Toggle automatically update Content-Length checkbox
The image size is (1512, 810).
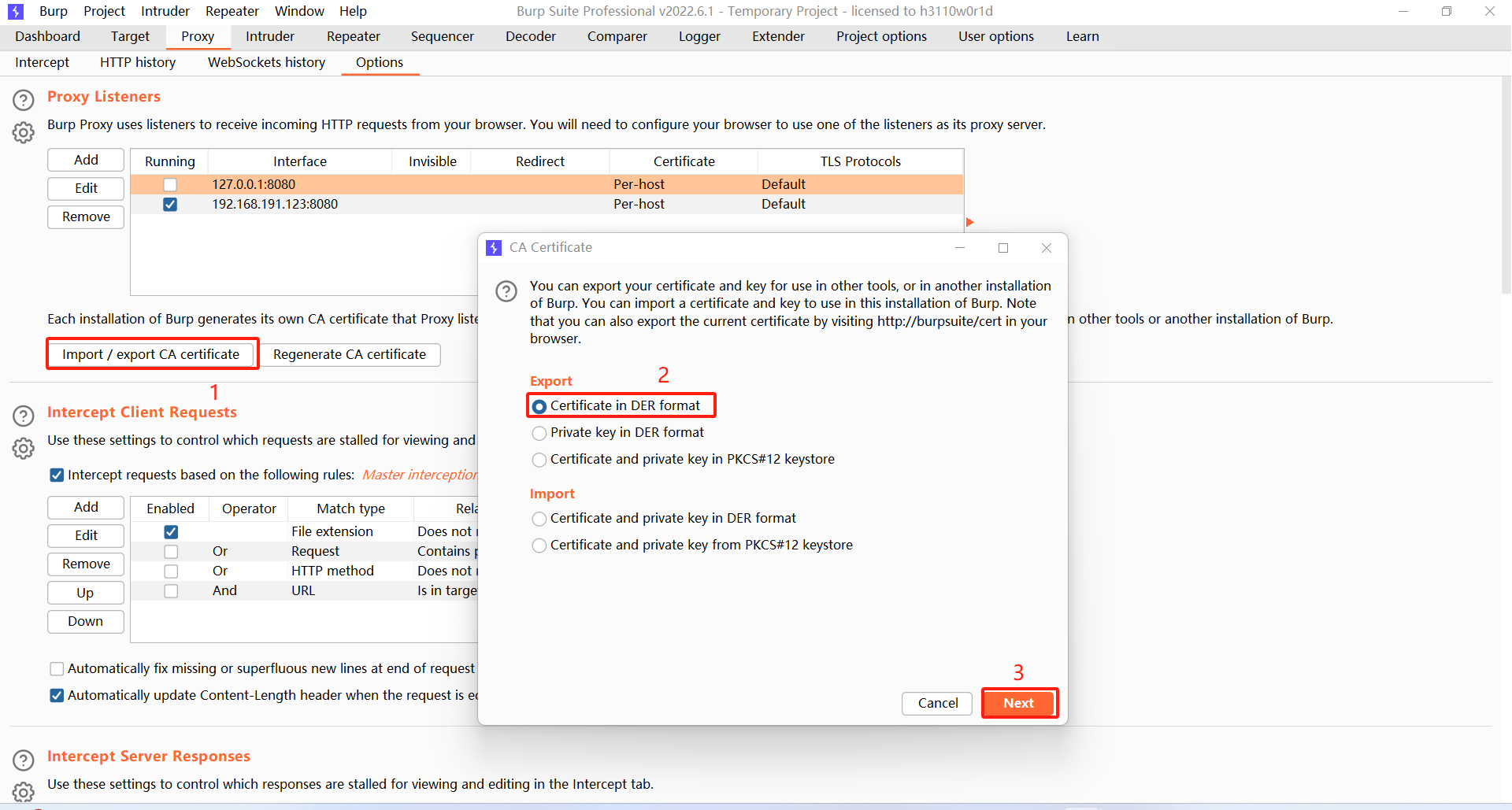pyautogui.click(x=57, y=696)
